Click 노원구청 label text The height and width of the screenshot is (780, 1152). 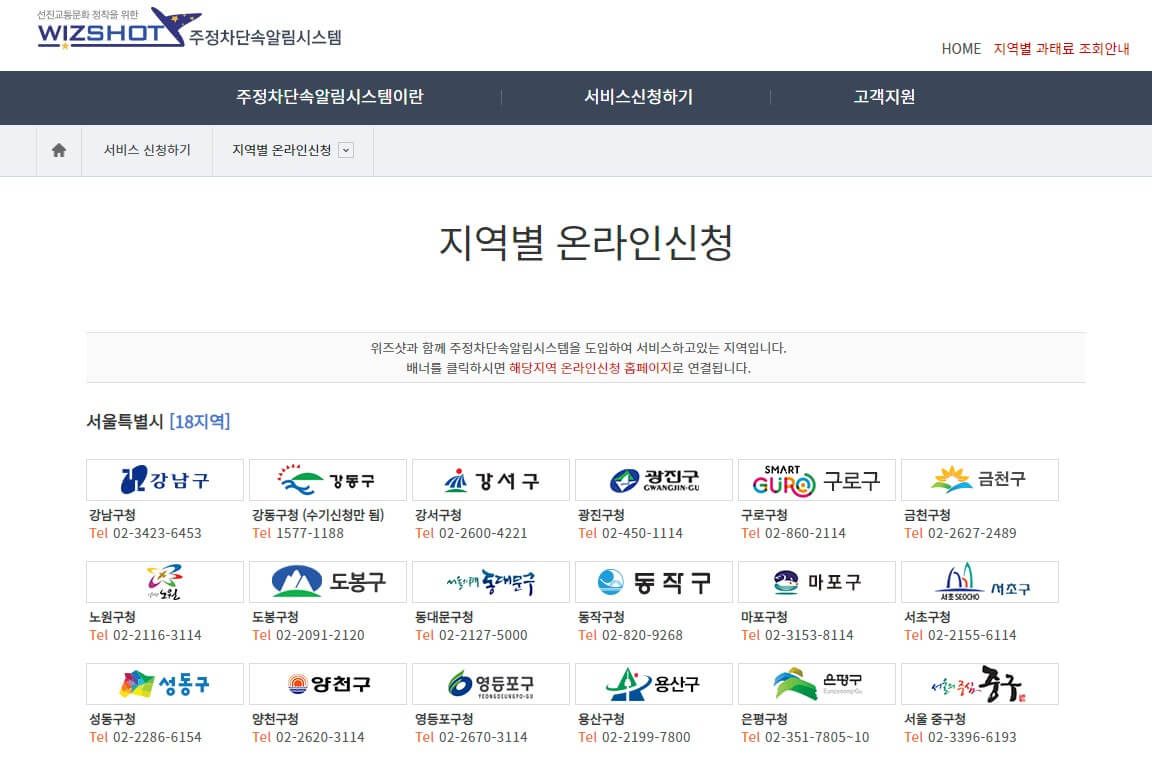[112, 617]
